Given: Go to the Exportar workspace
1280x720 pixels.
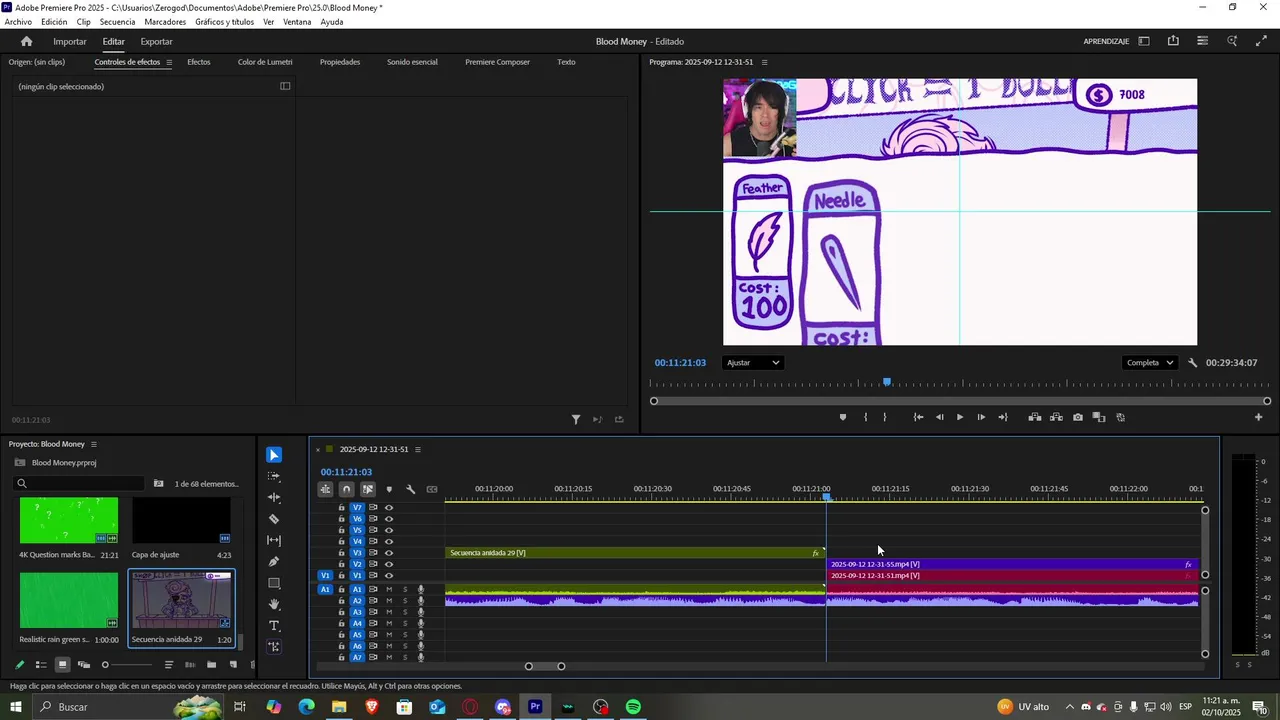Looking at the screenshot, I should pos(156,42).
